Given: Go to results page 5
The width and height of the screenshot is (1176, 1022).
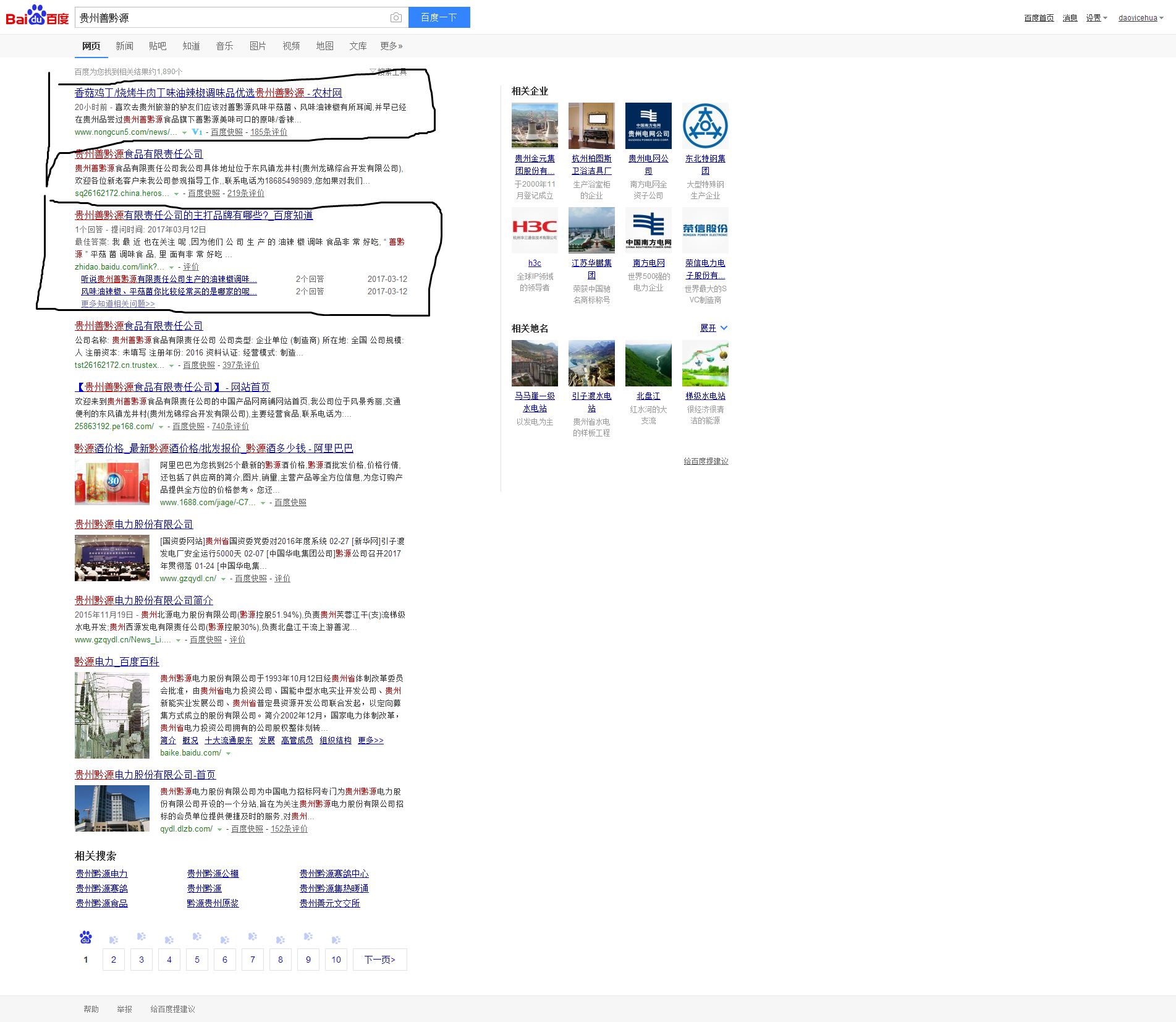Looking at the screenshot, I should 197,960.
